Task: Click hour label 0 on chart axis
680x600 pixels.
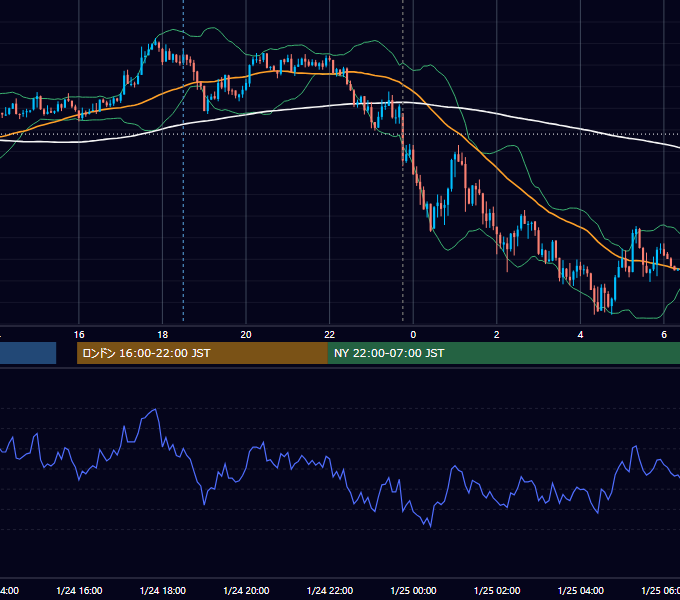Action: pos(413,335)
